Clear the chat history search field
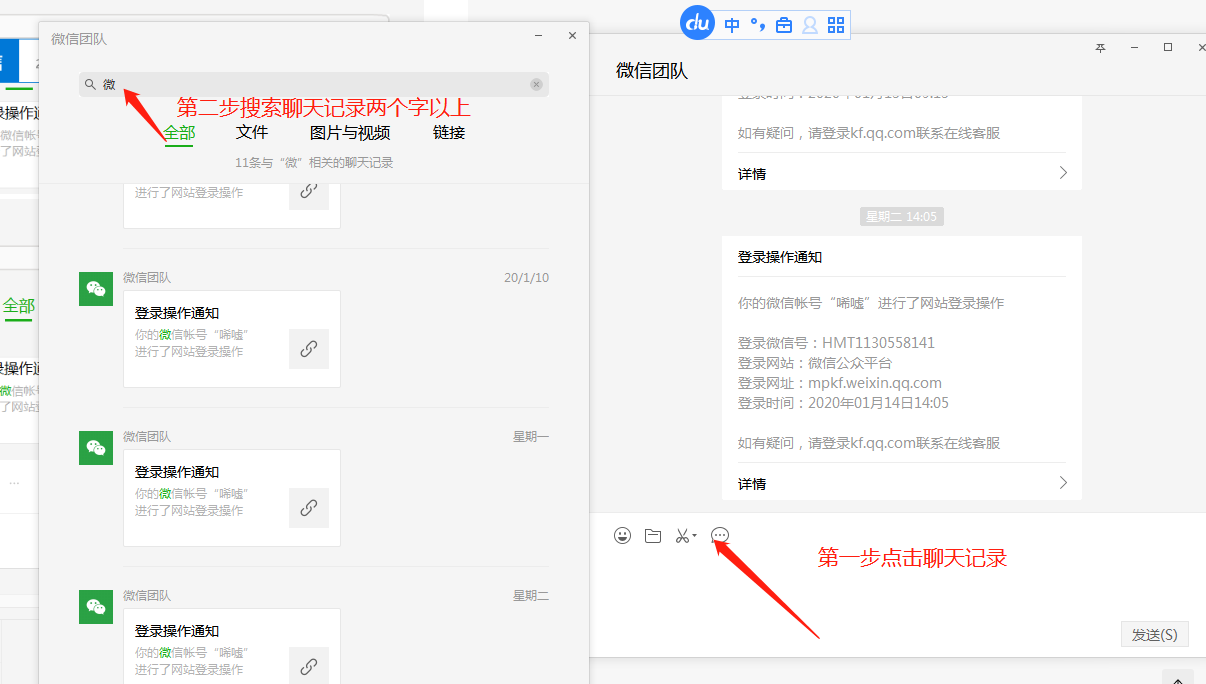Viewport: 1206px width, 684px height. pyautogui.click(x=536, y=85)
